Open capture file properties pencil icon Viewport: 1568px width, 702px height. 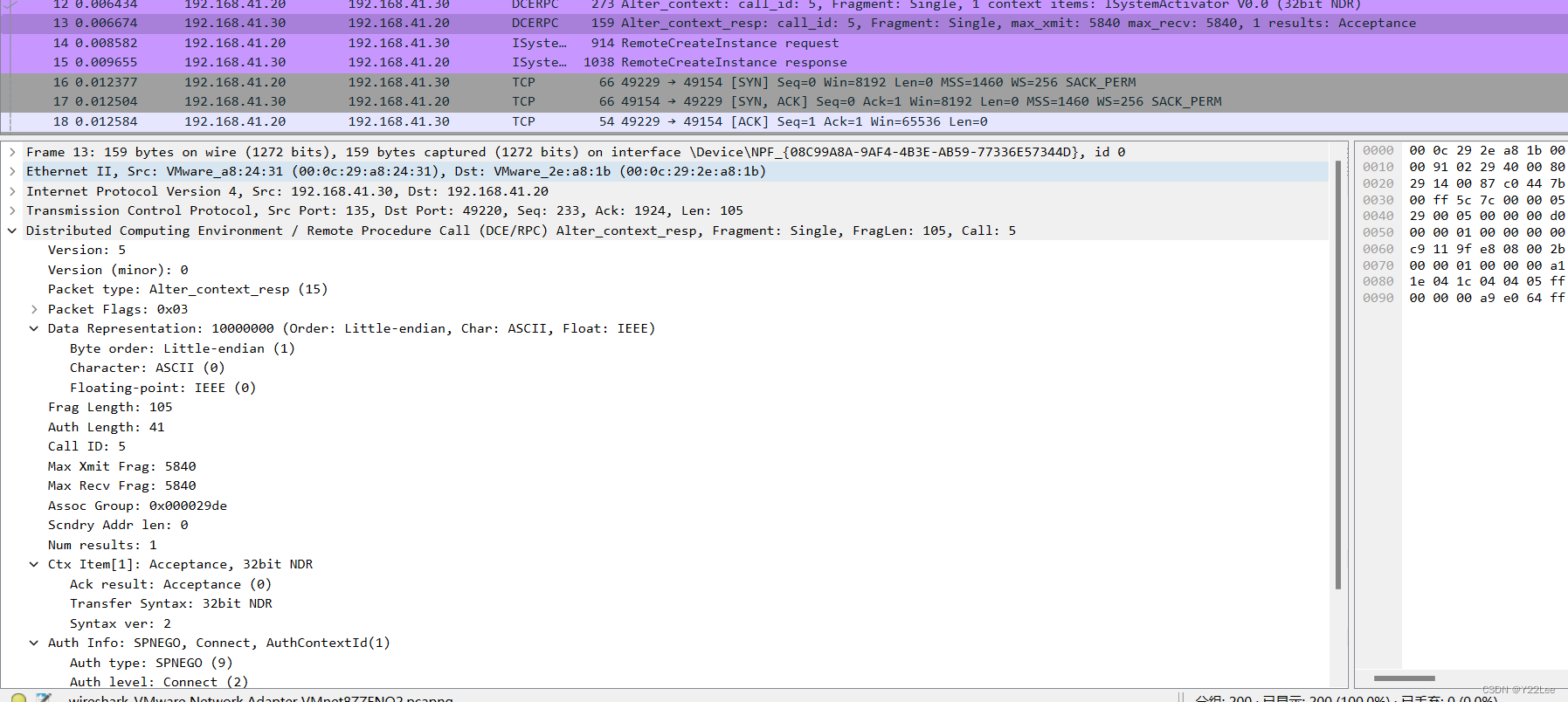[45, 698]
